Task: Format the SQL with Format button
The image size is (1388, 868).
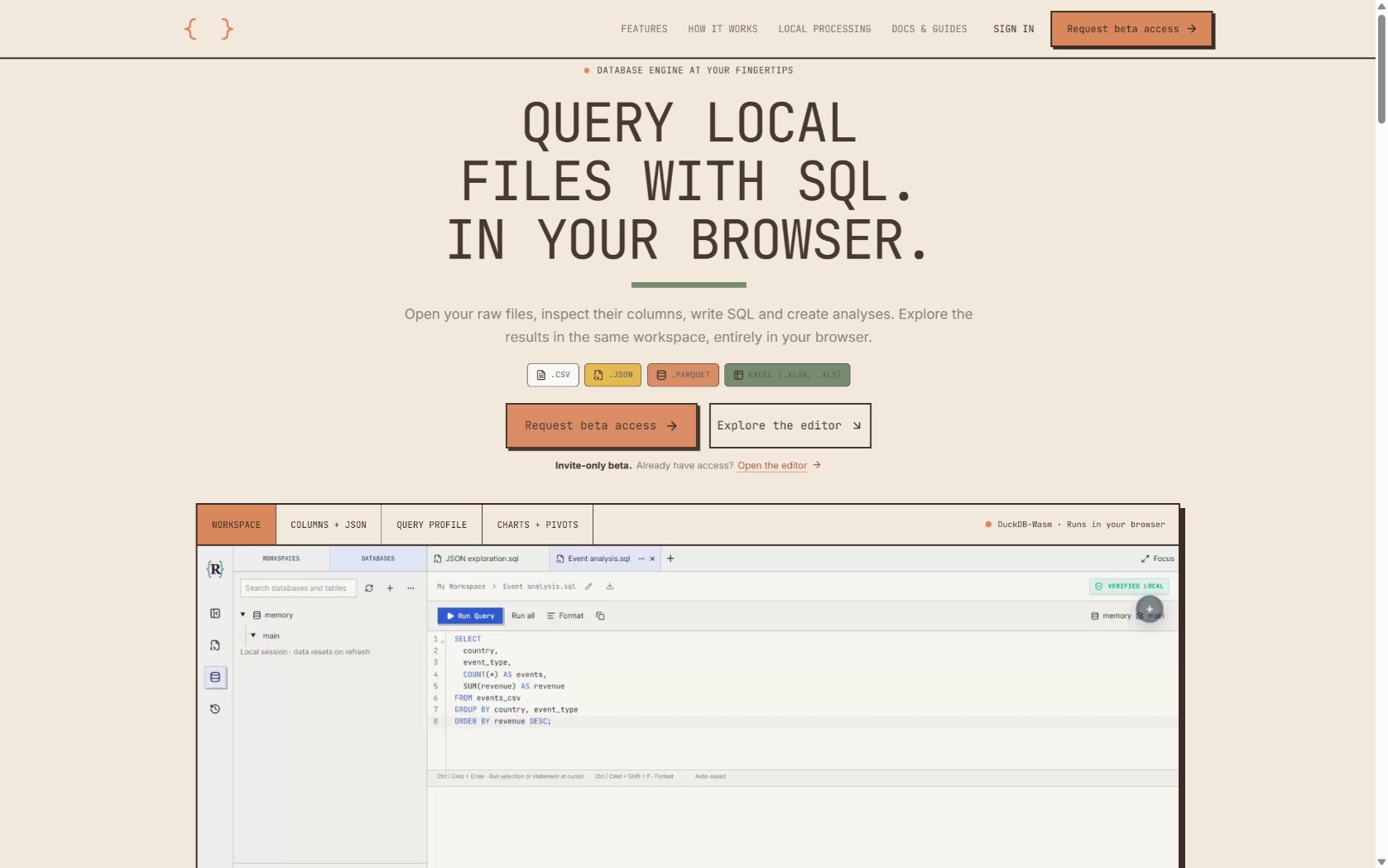Action: click(565, 616)
